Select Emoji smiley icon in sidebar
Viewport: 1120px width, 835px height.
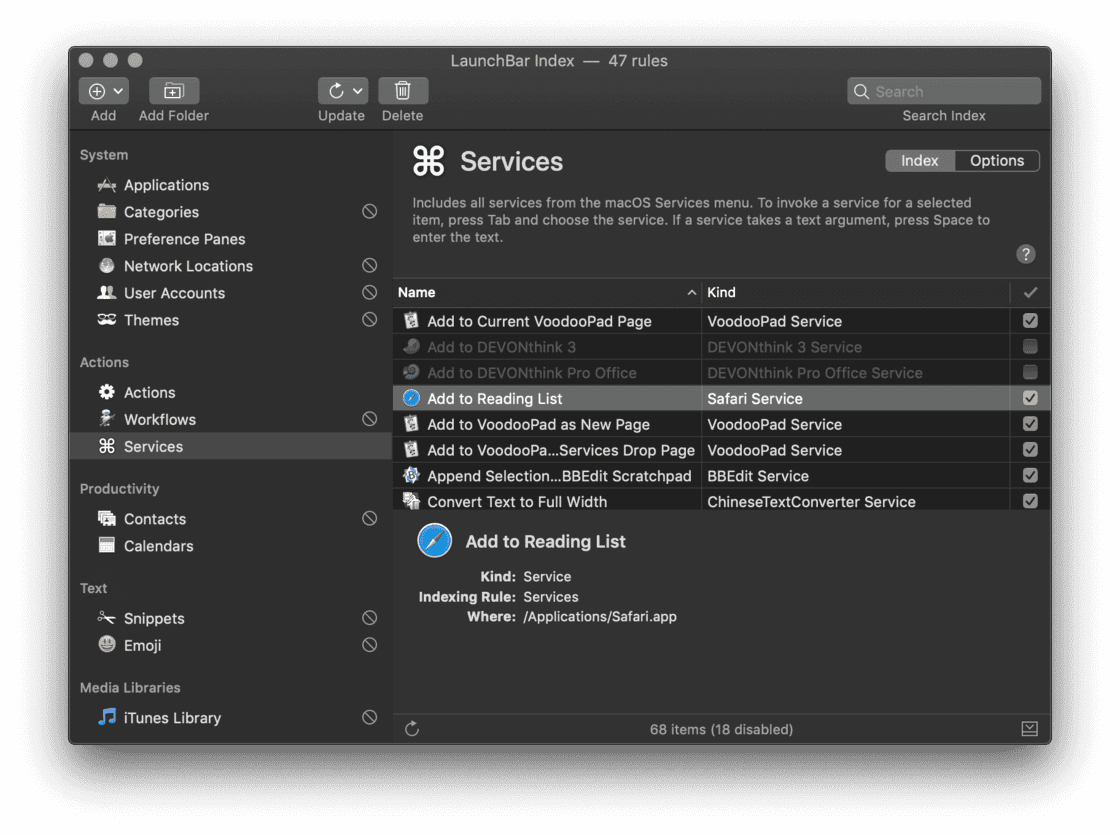coord(107,645)
